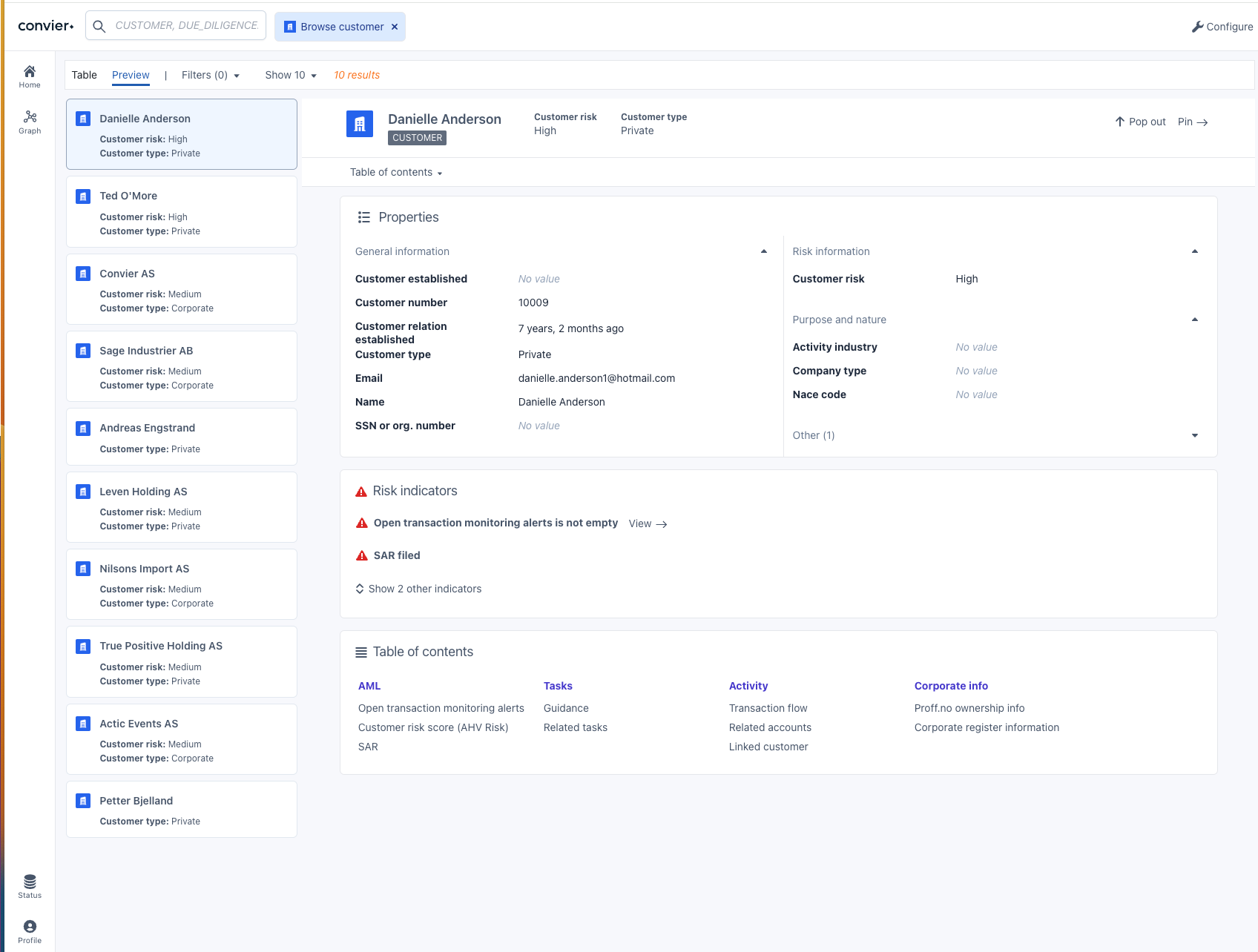This screenshot has height=952, width=1258.
Task: Expand the Other (1) section
Action: 1195,435
